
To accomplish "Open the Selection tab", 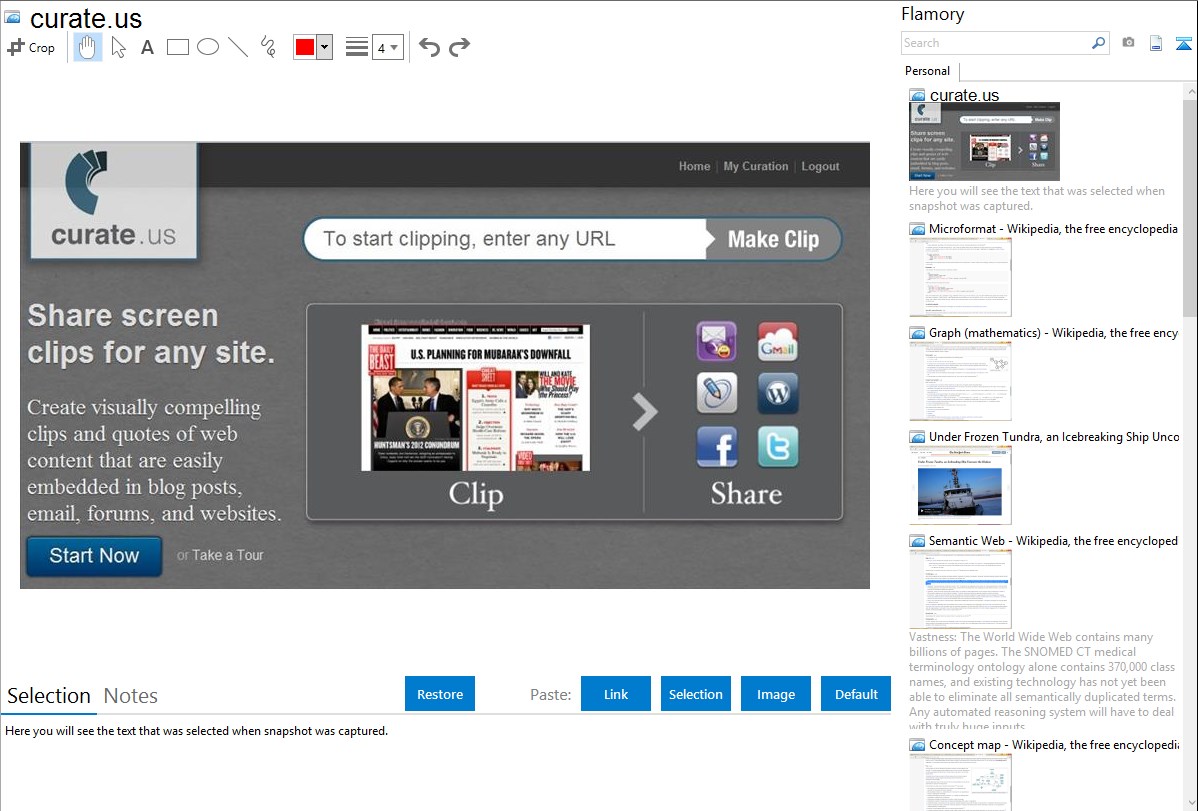I will click(49, 696).
